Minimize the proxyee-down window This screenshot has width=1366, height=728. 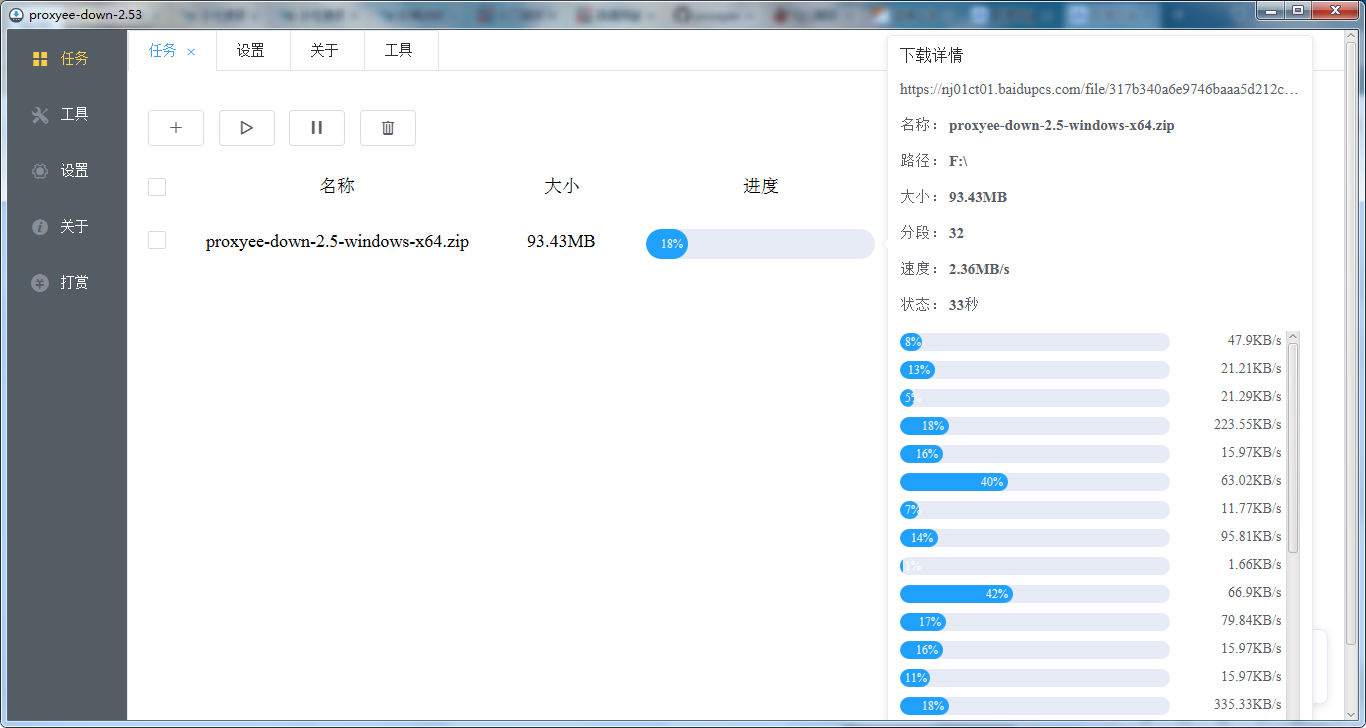point(1272,10)
